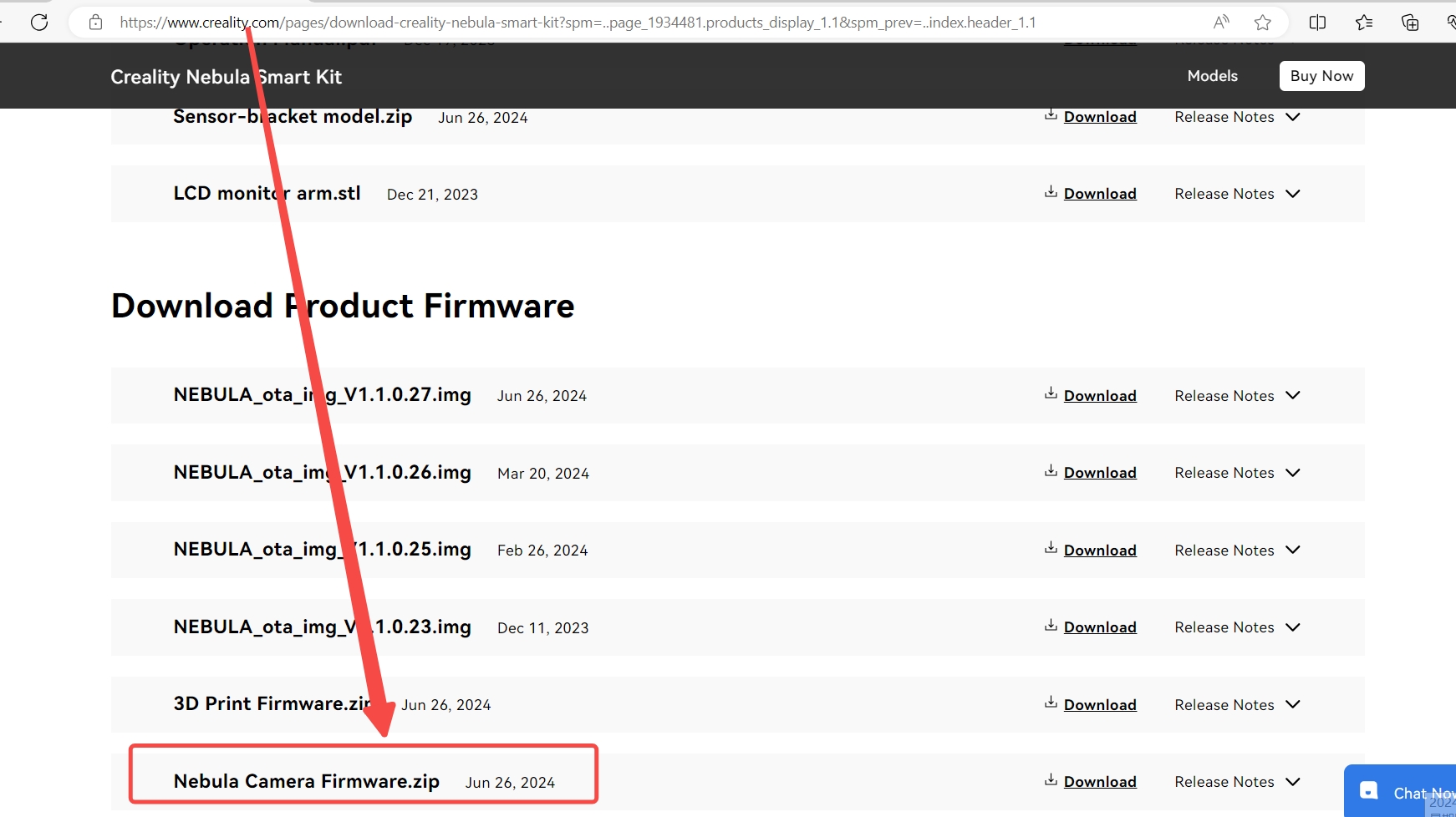Open the Models menu item in header
This screenshot has height=817, width=1456.
coord(1212,76)
